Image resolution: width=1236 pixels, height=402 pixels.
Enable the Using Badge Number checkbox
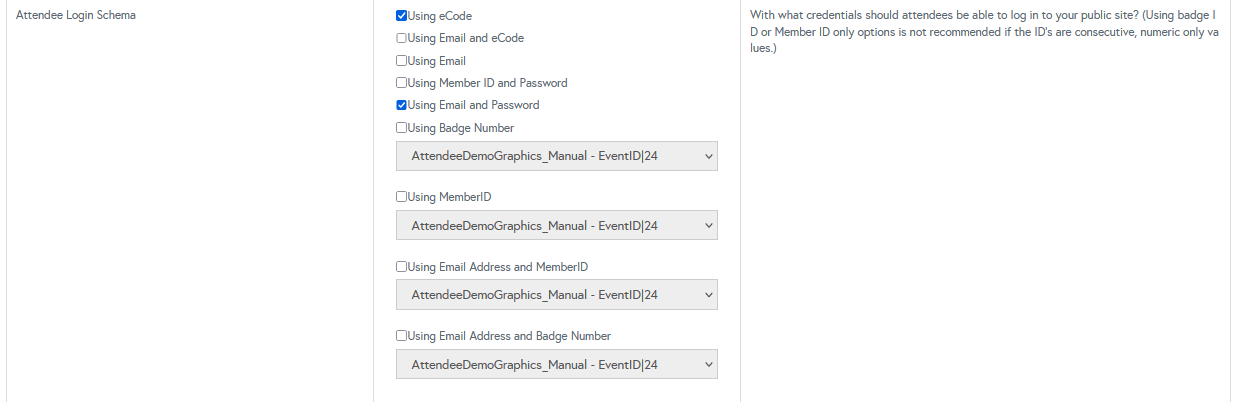pos(402,128)
